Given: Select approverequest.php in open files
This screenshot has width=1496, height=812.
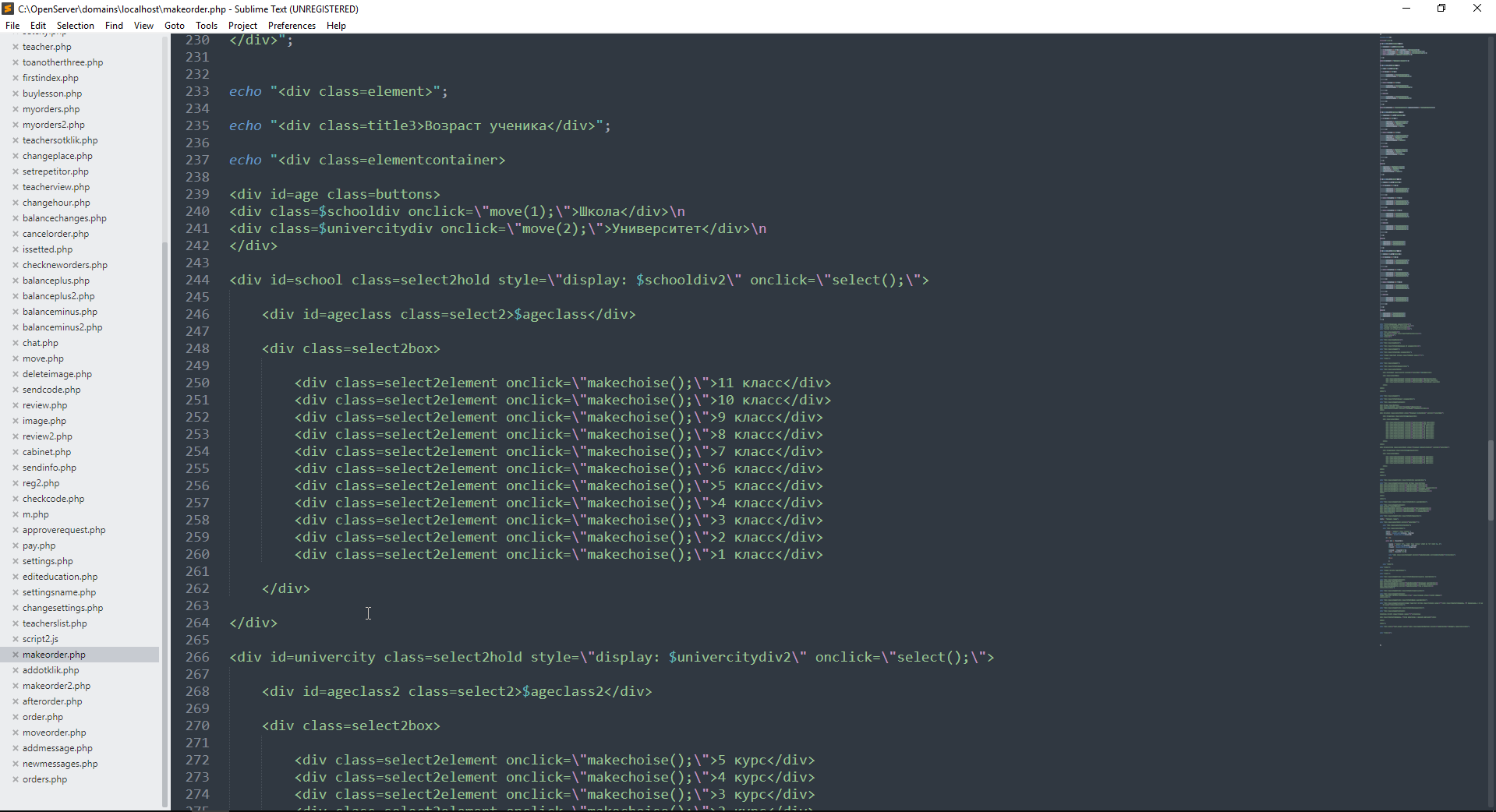Looking at the screenshot, I should coord(64,530).
